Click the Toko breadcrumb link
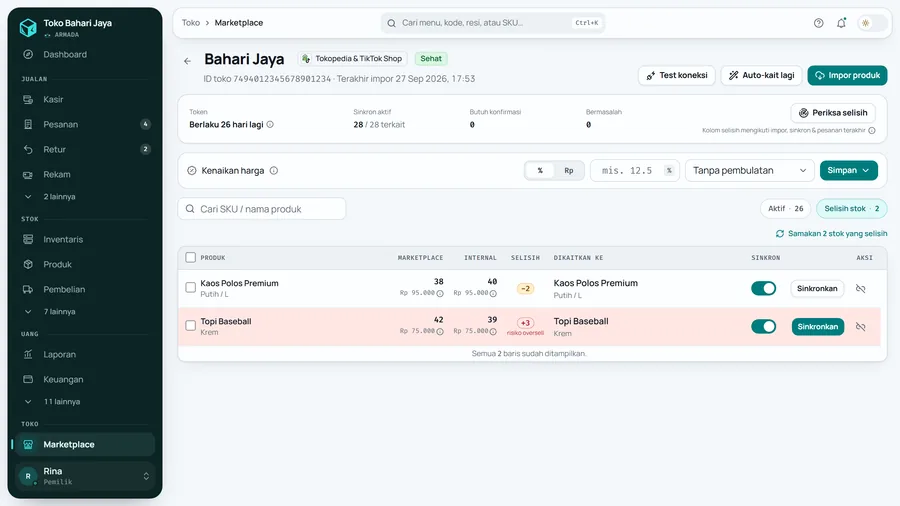Viewport: 900px width, 506px height. (191, 23)
